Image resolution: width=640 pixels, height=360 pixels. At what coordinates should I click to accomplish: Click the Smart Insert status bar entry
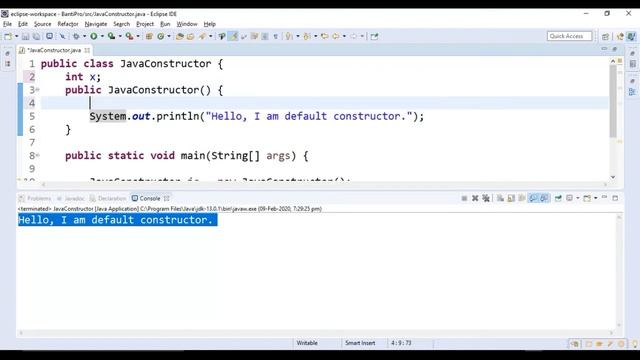click(x=360, y=343)
